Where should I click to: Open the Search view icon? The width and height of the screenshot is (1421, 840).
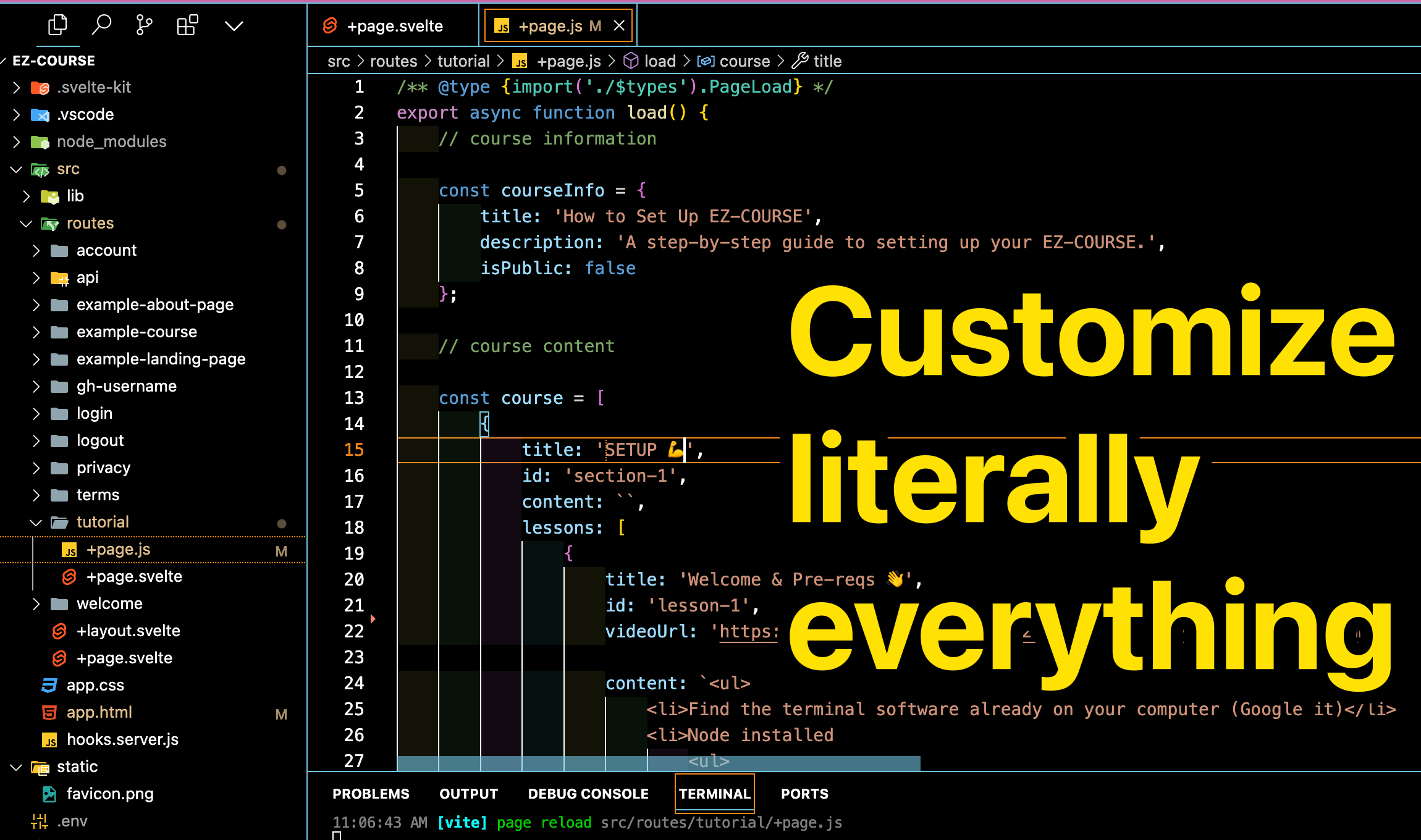click(x=101, y=25)
